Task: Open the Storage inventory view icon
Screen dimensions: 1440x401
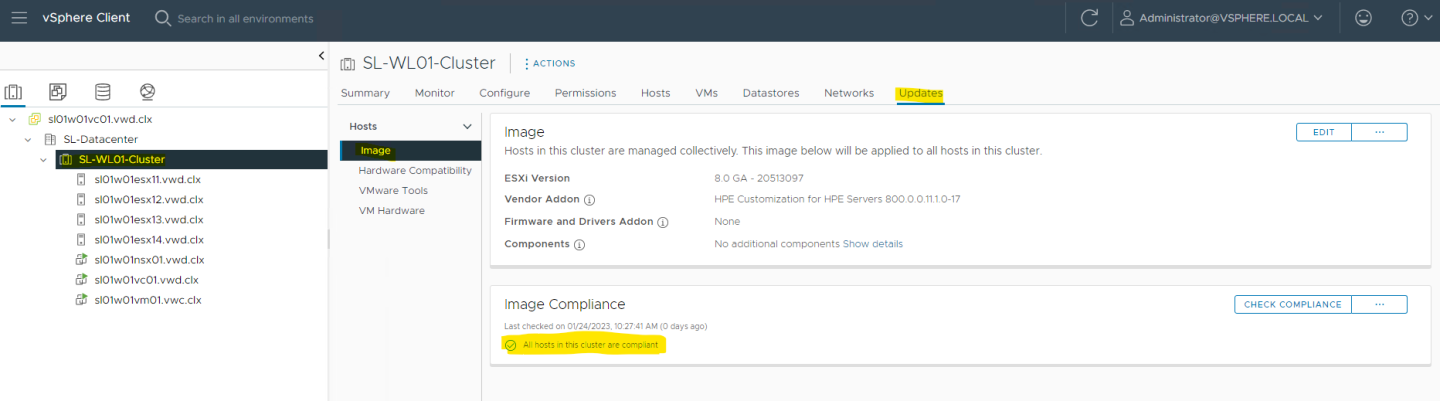Action: click(102, 92)
